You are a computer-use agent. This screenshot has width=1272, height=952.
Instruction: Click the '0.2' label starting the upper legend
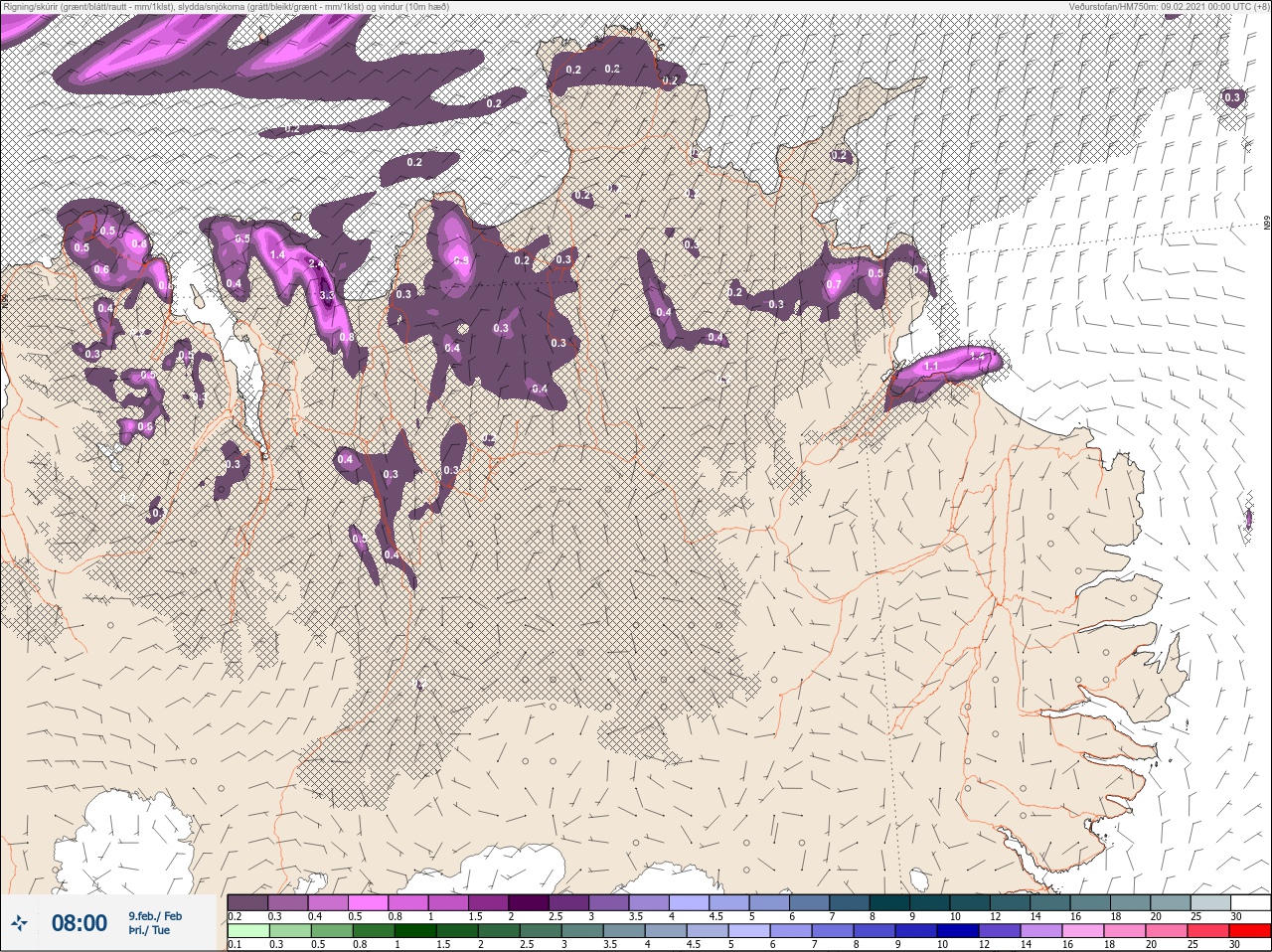coord(235,916)
